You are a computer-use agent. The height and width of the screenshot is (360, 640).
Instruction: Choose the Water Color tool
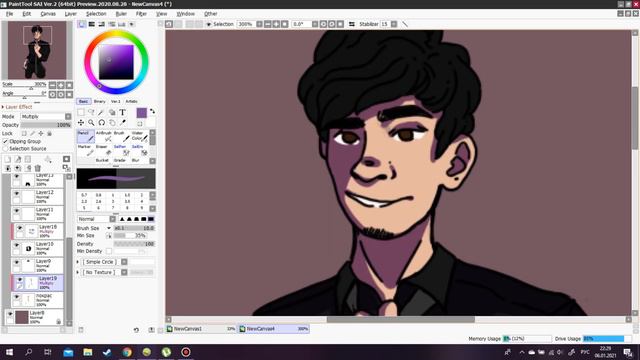(x=139, y=136)
